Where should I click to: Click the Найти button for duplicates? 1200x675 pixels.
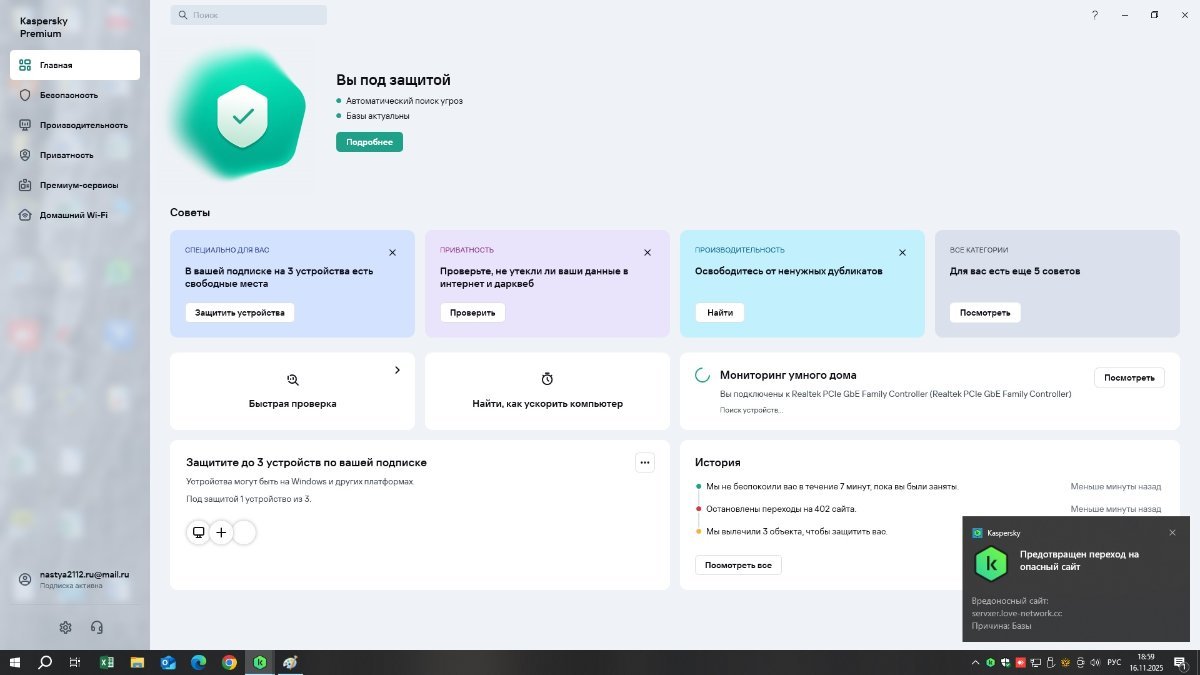(x=720, y=312)
